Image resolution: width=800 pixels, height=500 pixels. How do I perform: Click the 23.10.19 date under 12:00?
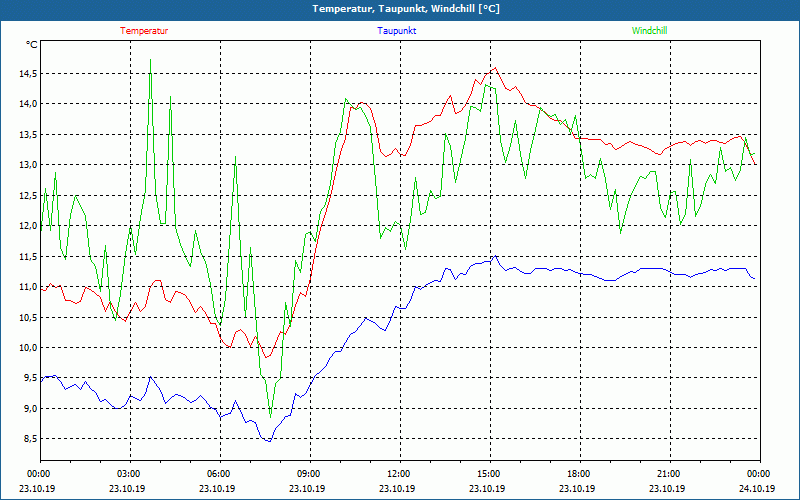pos(397,488)
